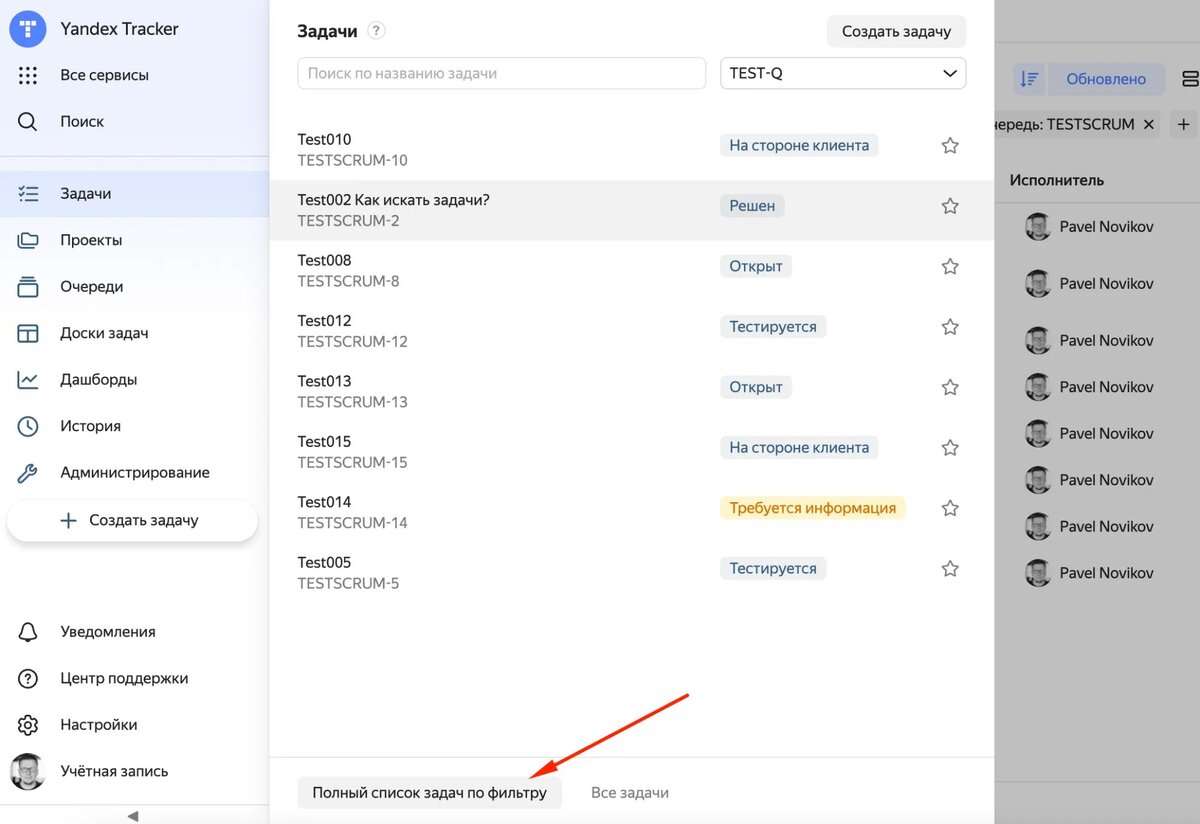
Task: Click the Исполнитель column header
Action: click(1057, 180)
